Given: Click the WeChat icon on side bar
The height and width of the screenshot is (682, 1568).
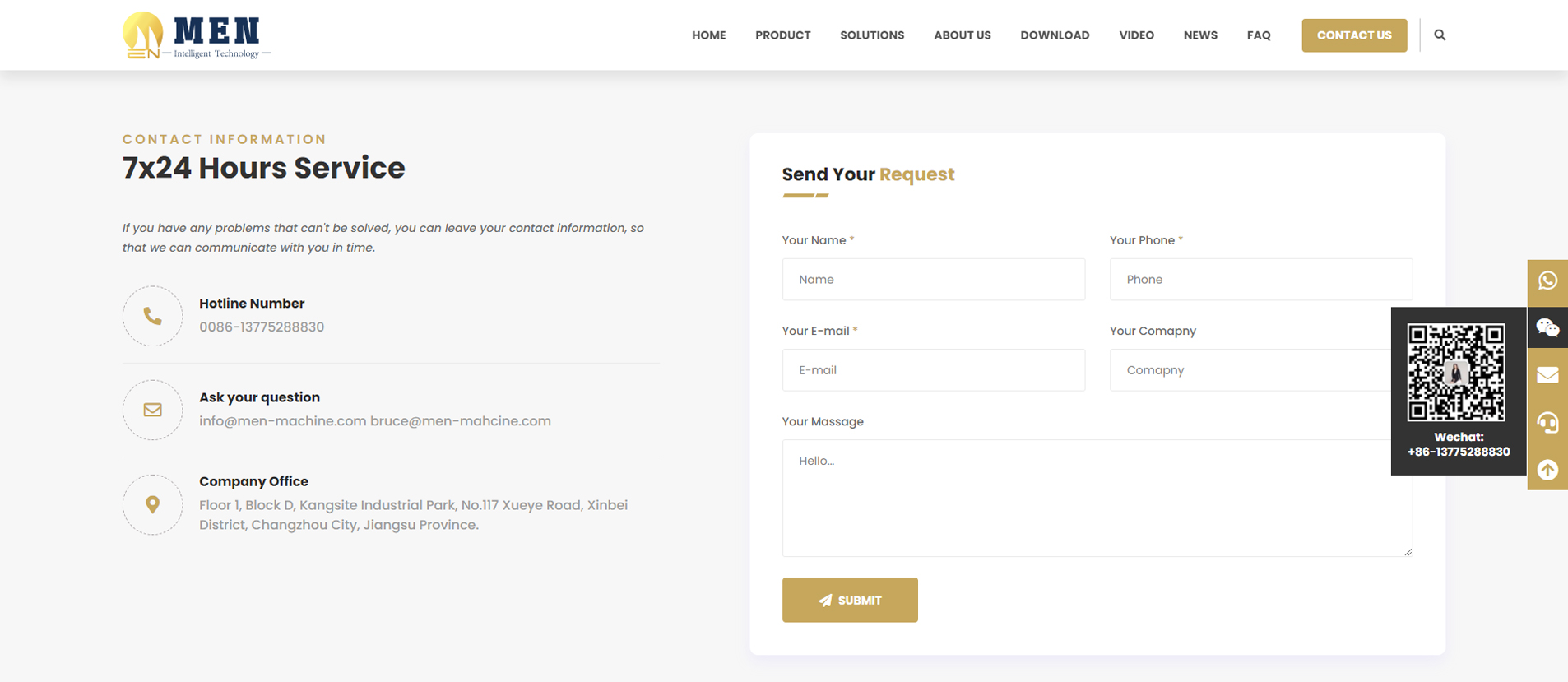Looking at the screenshot, I should point(1547,328).
